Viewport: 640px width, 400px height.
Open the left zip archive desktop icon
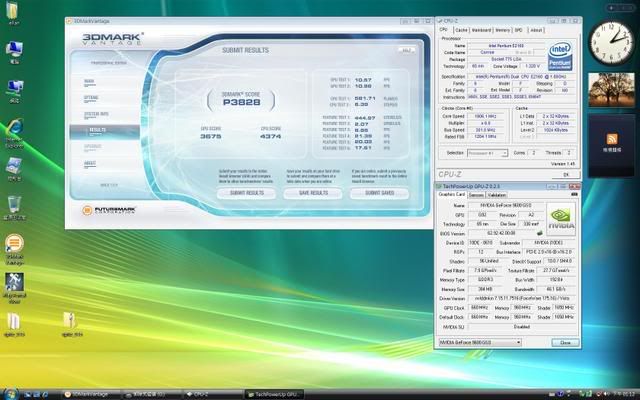click(13, 321)
